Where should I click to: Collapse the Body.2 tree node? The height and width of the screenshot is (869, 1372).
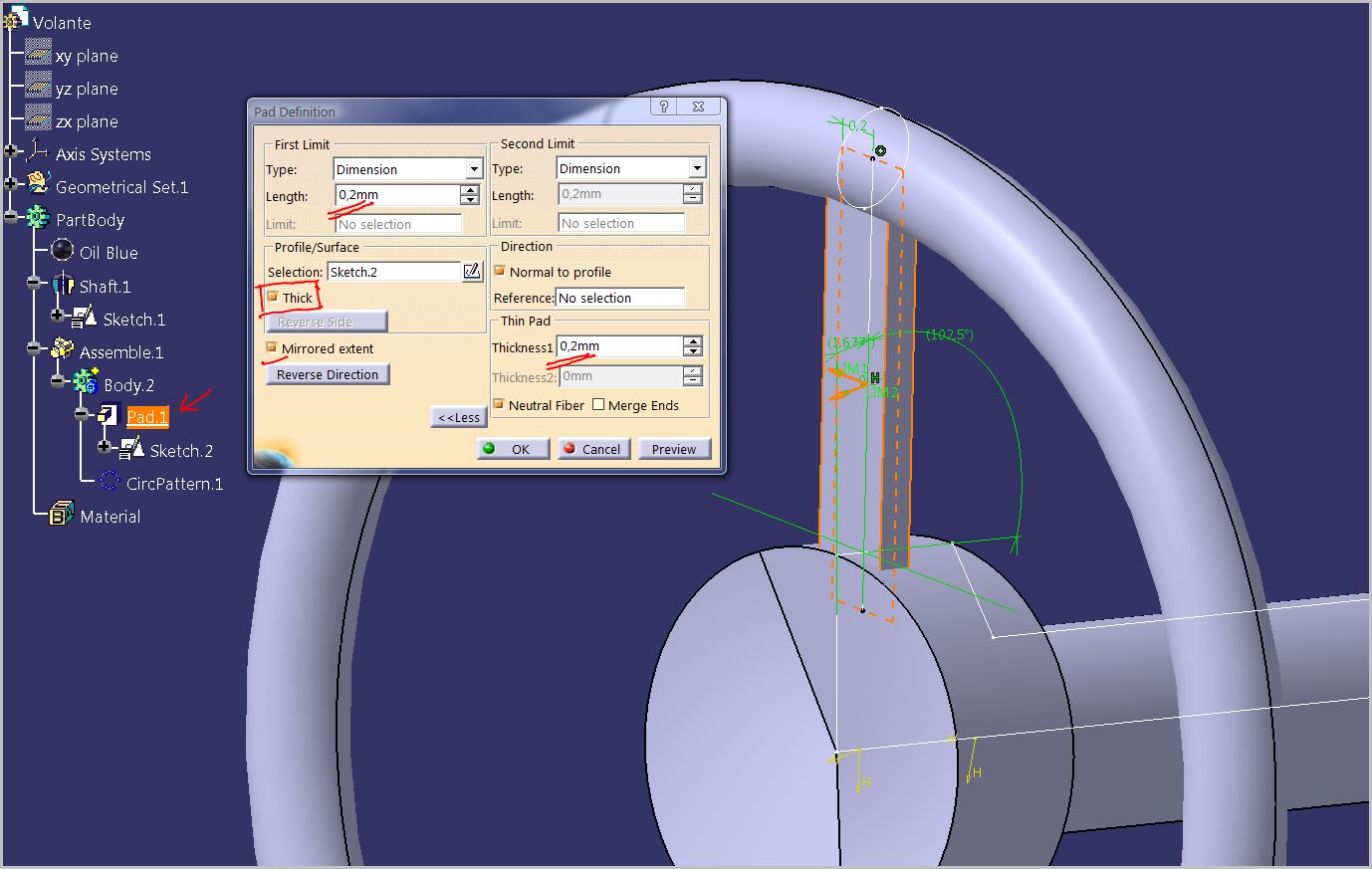58,382
